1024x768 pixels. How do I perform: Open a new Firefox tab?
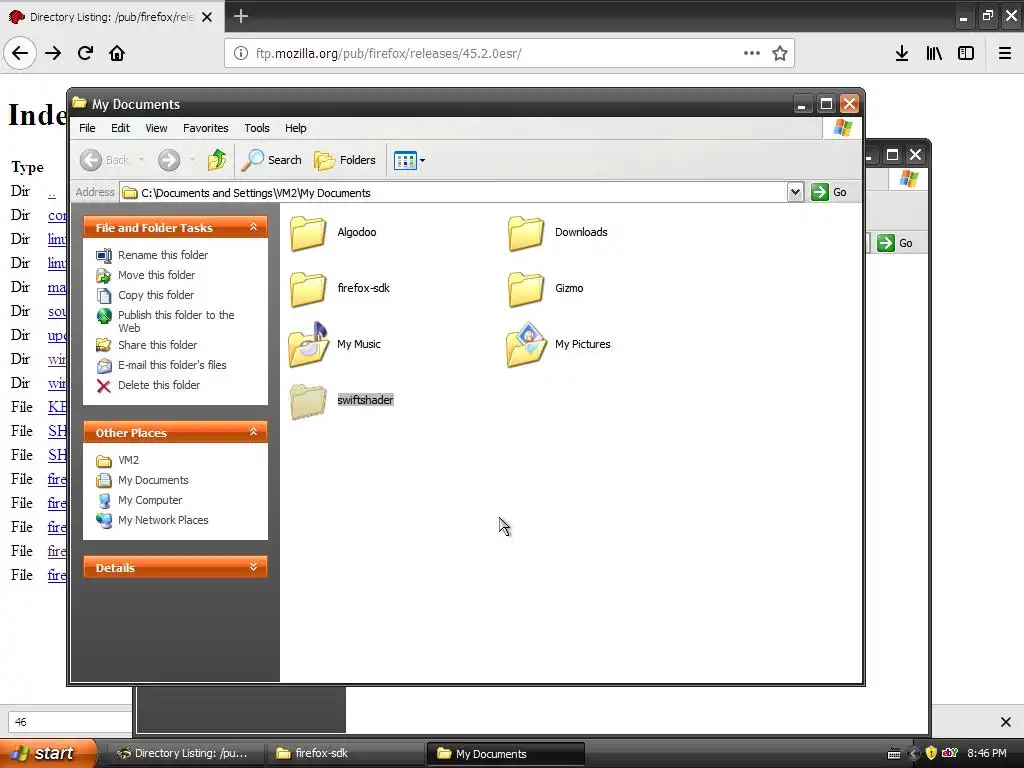[241, 16]
